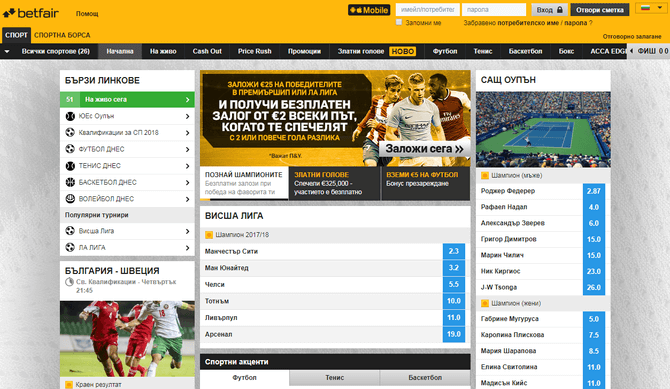Select Григор Димитров odds 15.0

(x=594, y=239)
